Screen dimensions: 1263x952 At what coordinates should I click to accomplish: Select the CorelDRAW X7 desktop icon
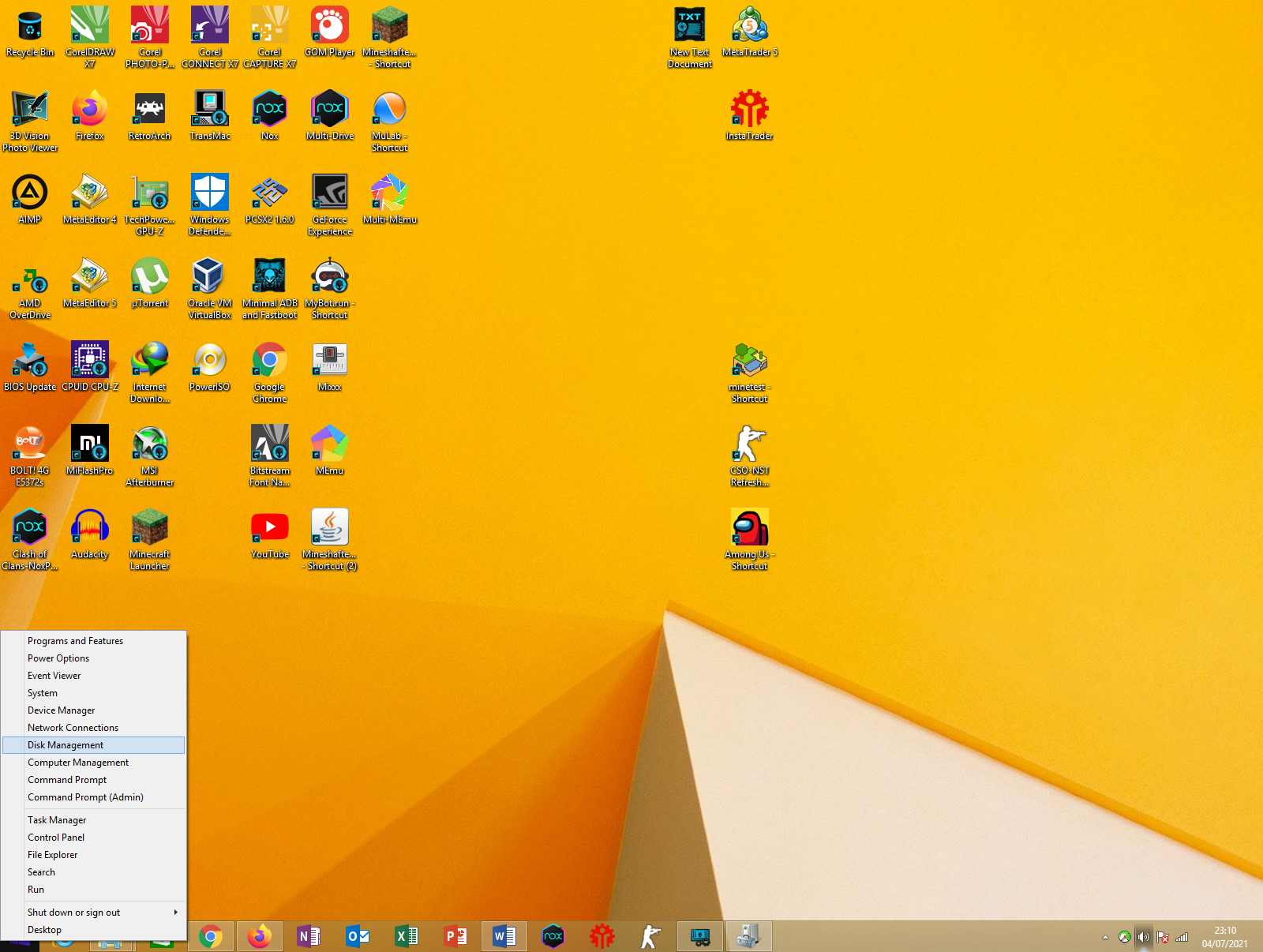tap(90, 38)
